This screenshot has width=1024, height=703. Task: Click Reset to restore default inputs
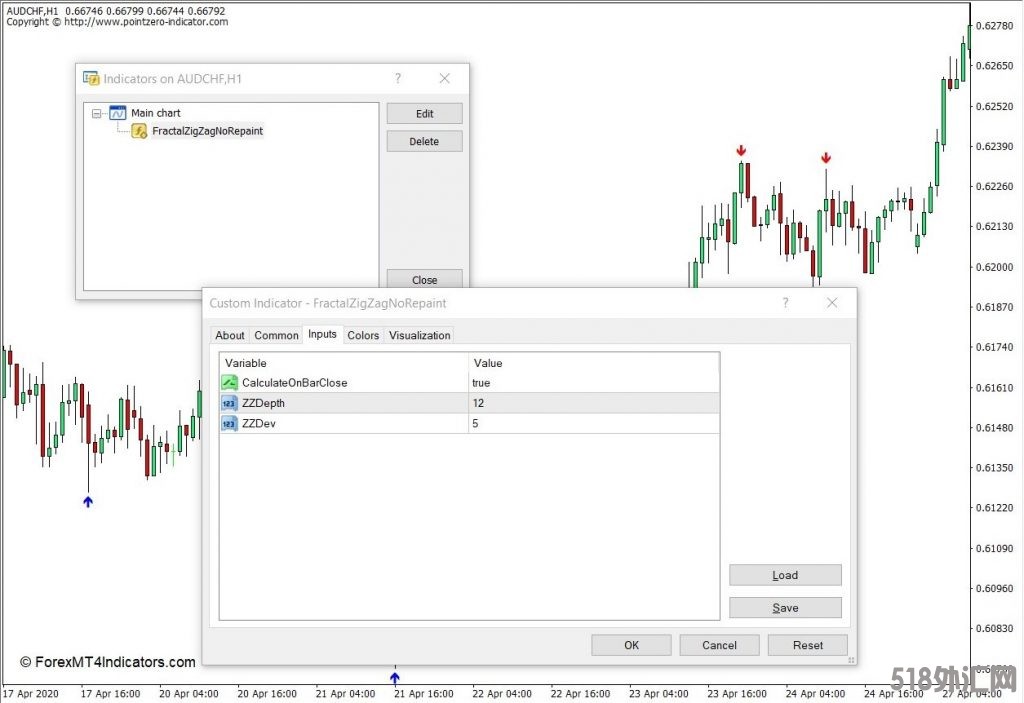(808, 645)
